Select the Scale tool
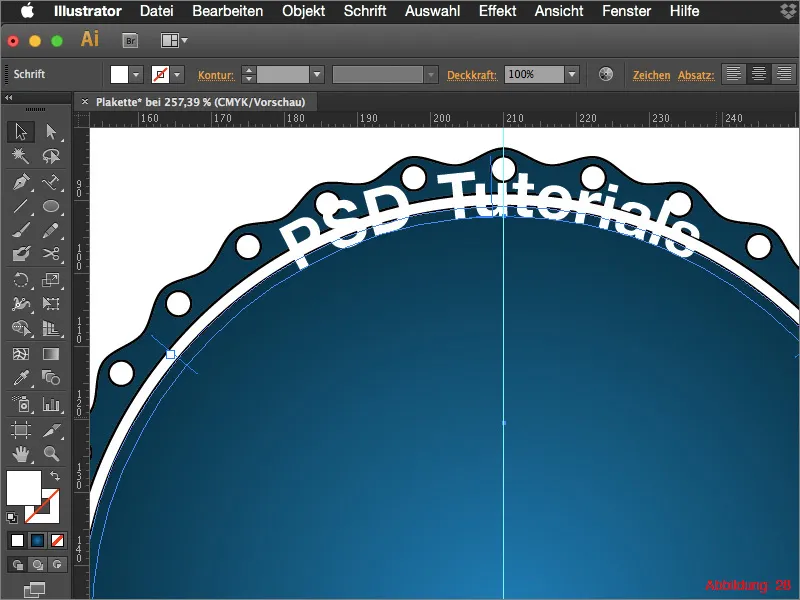 [51, 280]
